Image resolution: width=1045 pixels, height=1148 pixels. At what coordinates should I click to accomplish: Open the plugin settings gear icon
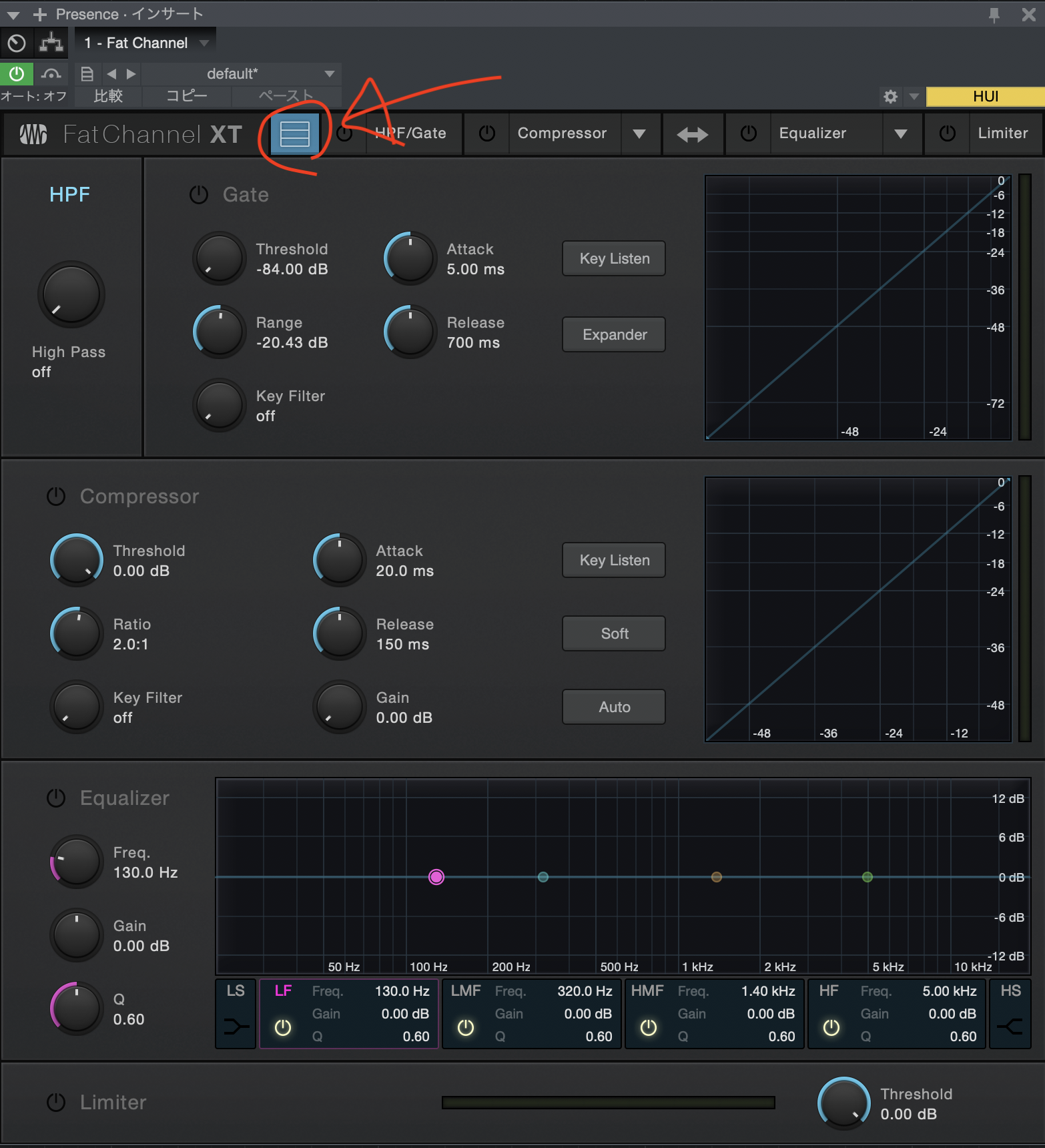(x=890, y=97)
